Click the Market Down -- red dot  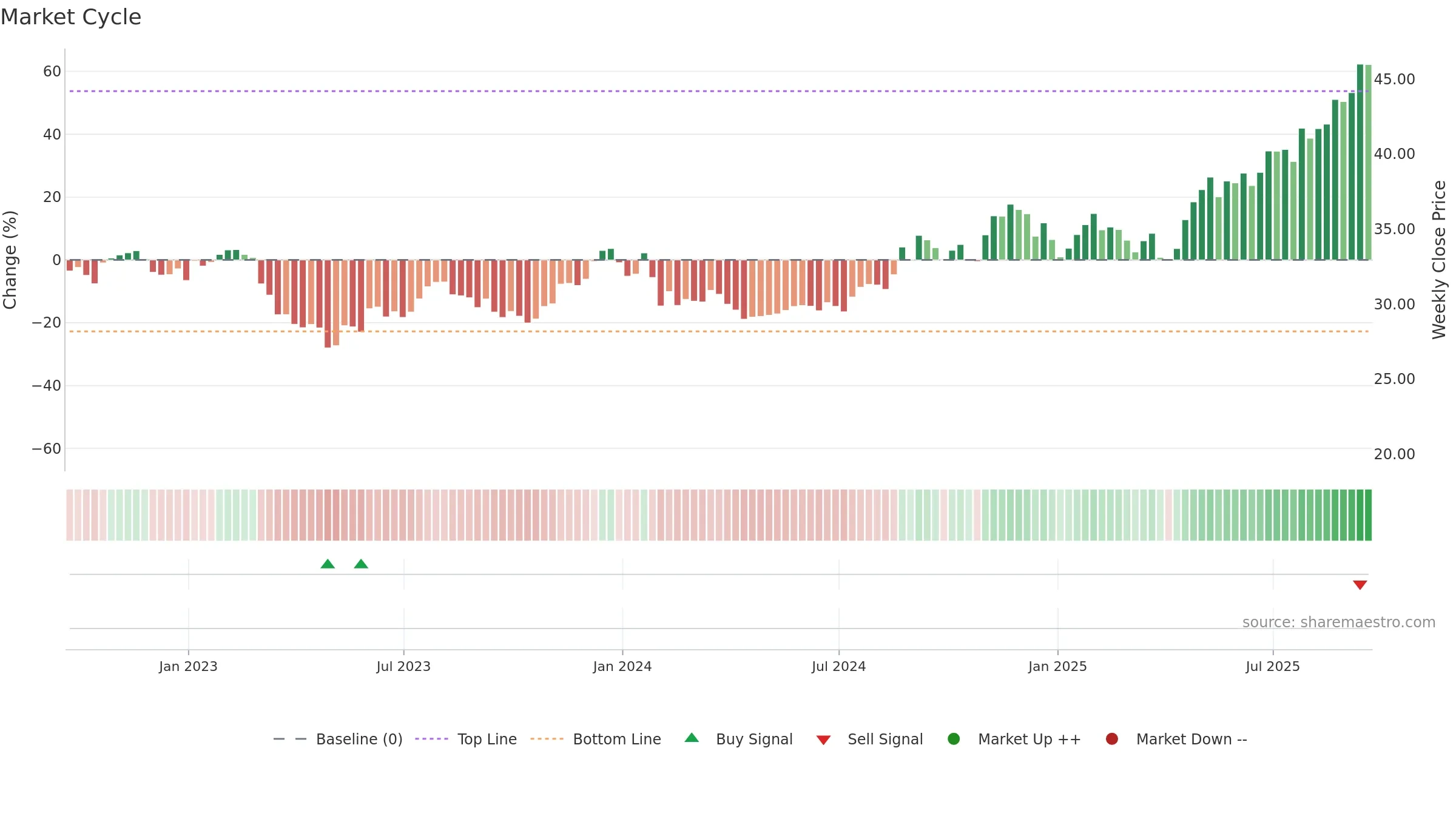[1112, 739]
